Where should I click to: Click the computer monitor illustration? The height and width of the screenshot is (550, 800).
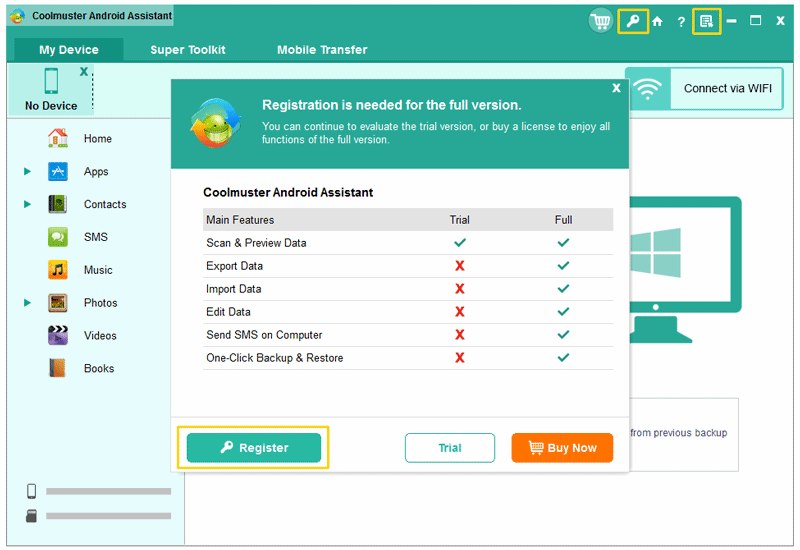pyautogui.click(x=685, y=269)
